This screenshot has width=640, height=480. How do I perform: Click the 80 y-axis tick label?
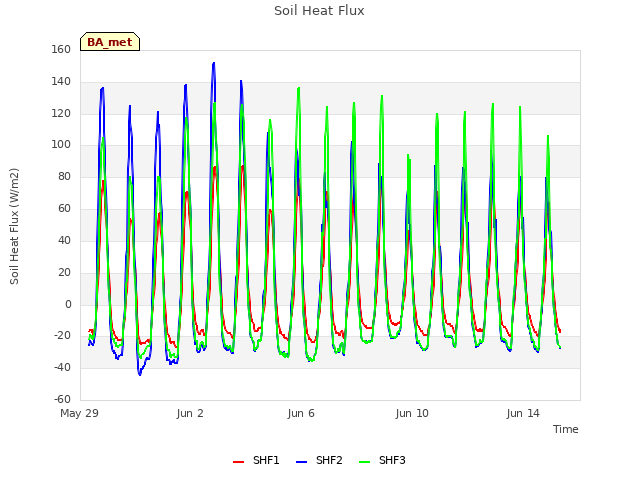[x=64, y=176]
